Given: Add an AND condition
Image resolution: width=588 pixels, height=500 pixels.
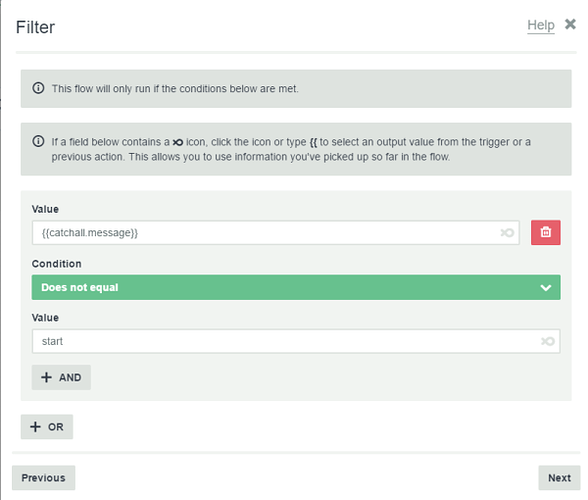Looking at the screenshot, I should [61, 377].
